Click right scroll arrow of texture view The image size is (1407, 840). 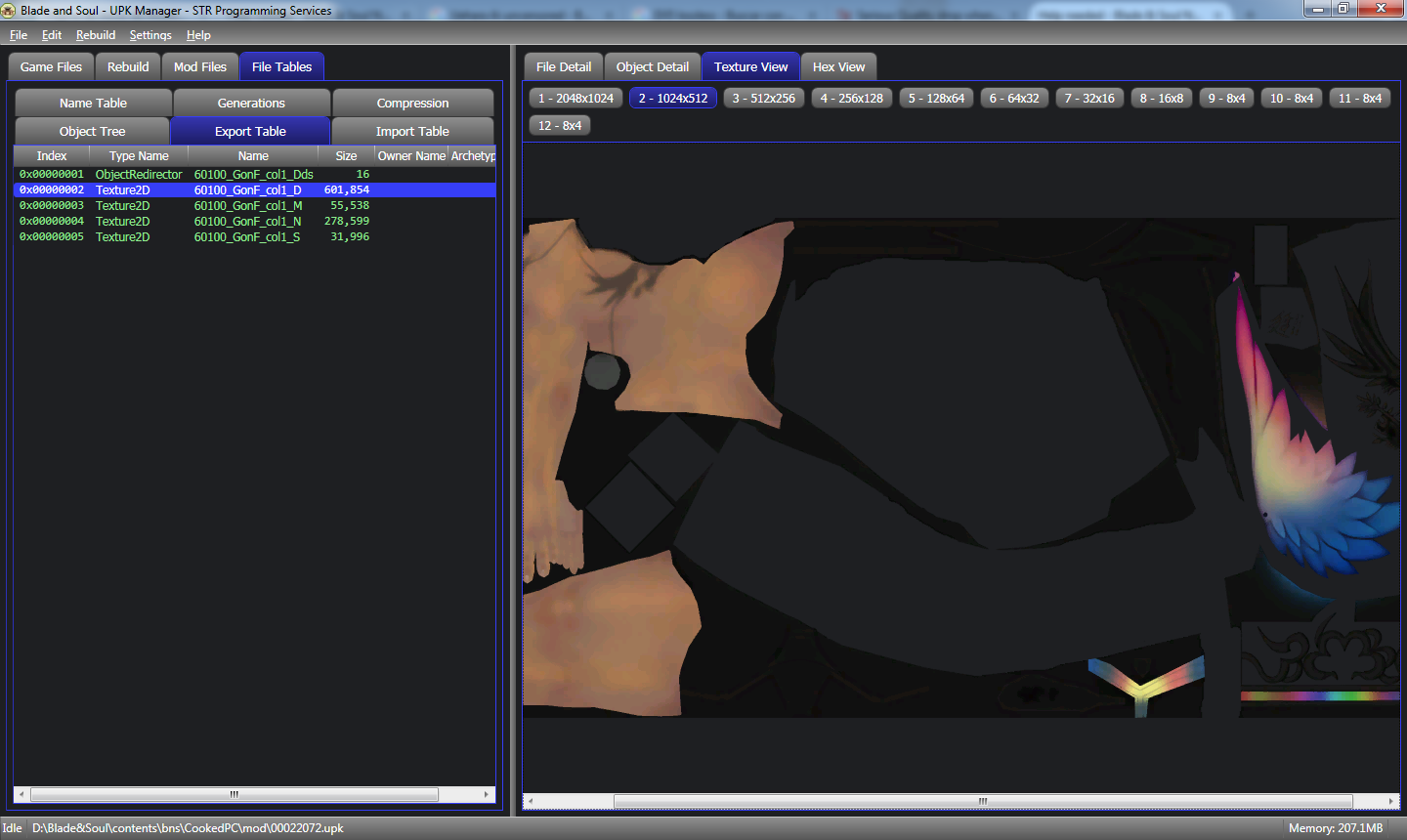(x=1391, y=801)
